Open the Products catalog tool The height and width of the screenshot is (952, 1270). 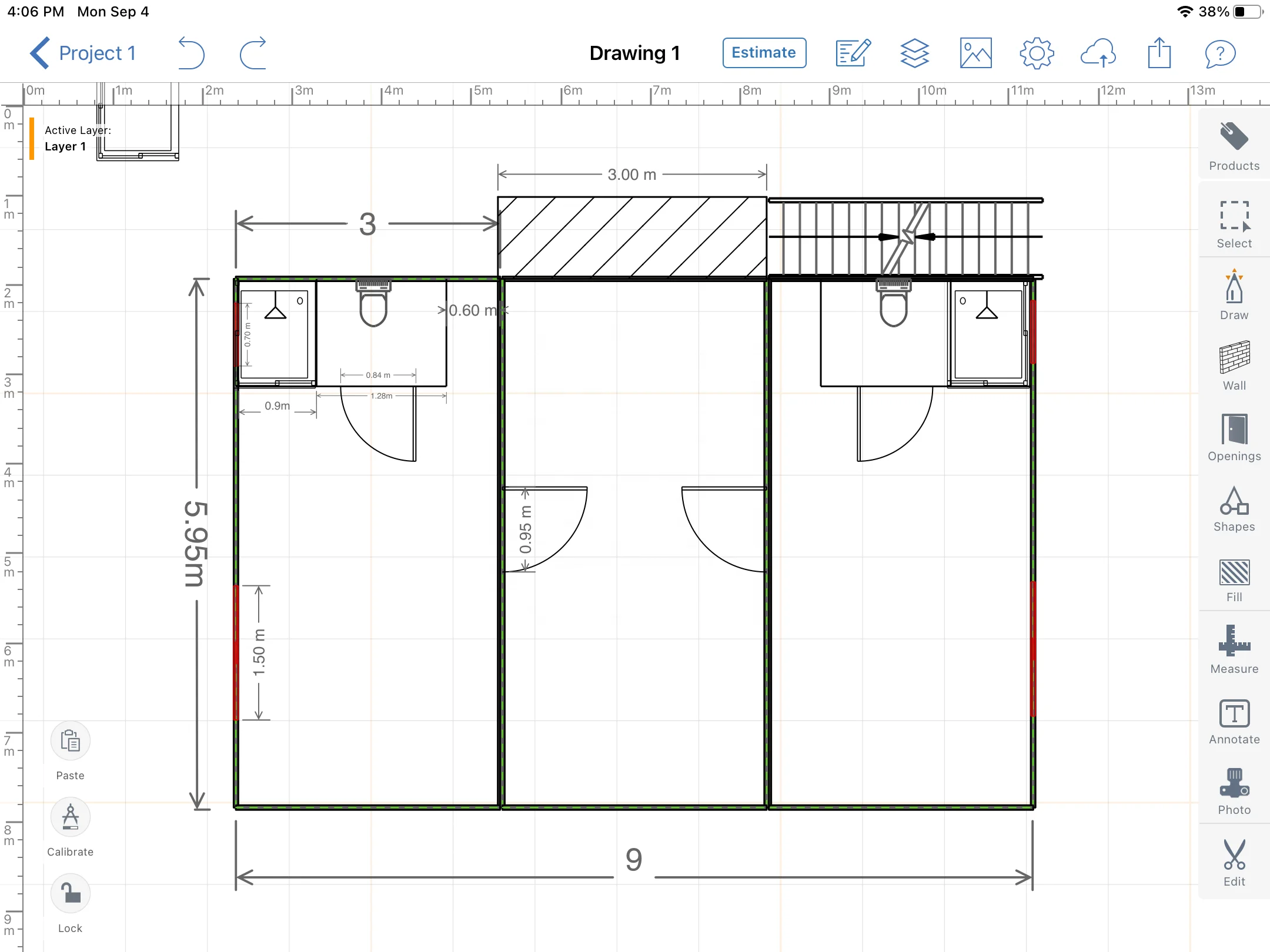tap(1234, 145)
